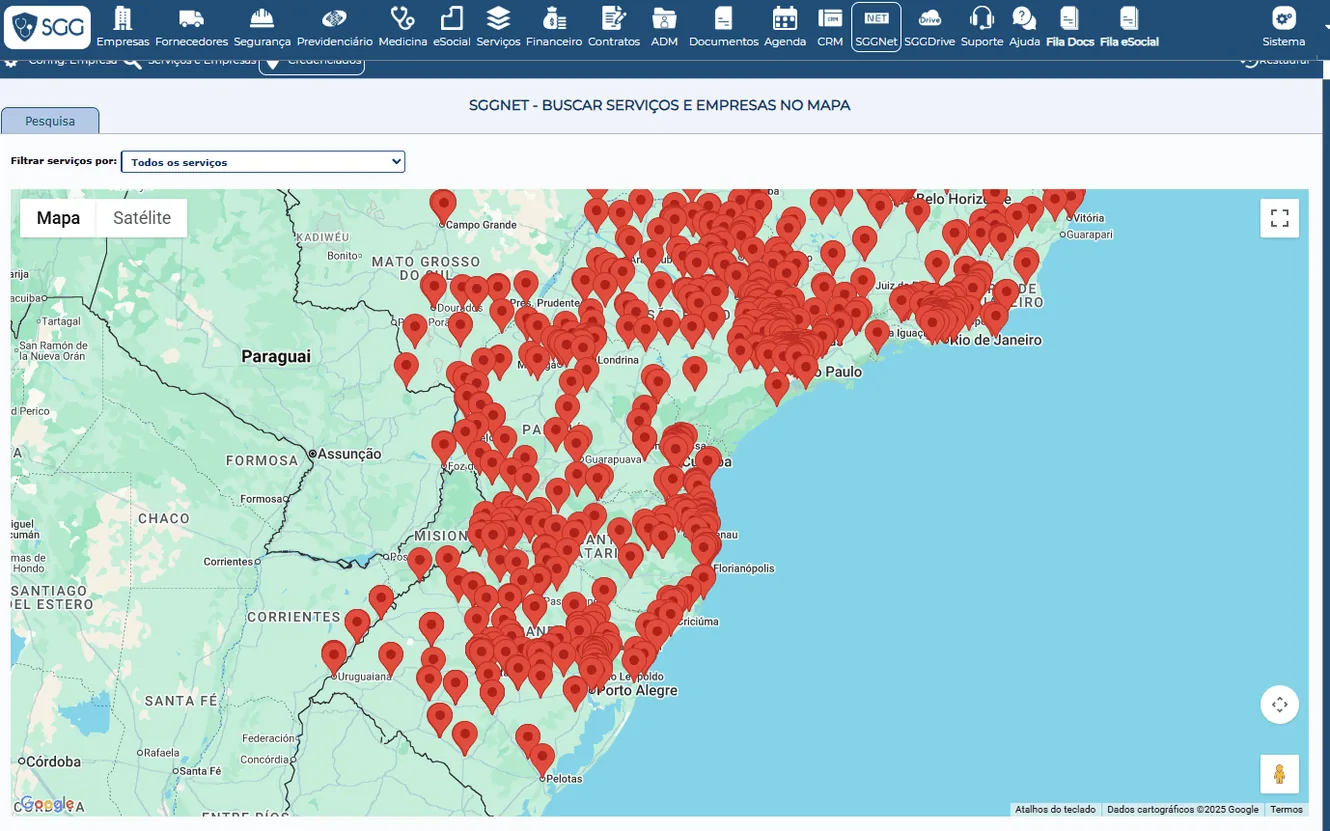Click the Street View pegman
Viewport: 1330px width, 831px height.
[x=1280, y=774]
